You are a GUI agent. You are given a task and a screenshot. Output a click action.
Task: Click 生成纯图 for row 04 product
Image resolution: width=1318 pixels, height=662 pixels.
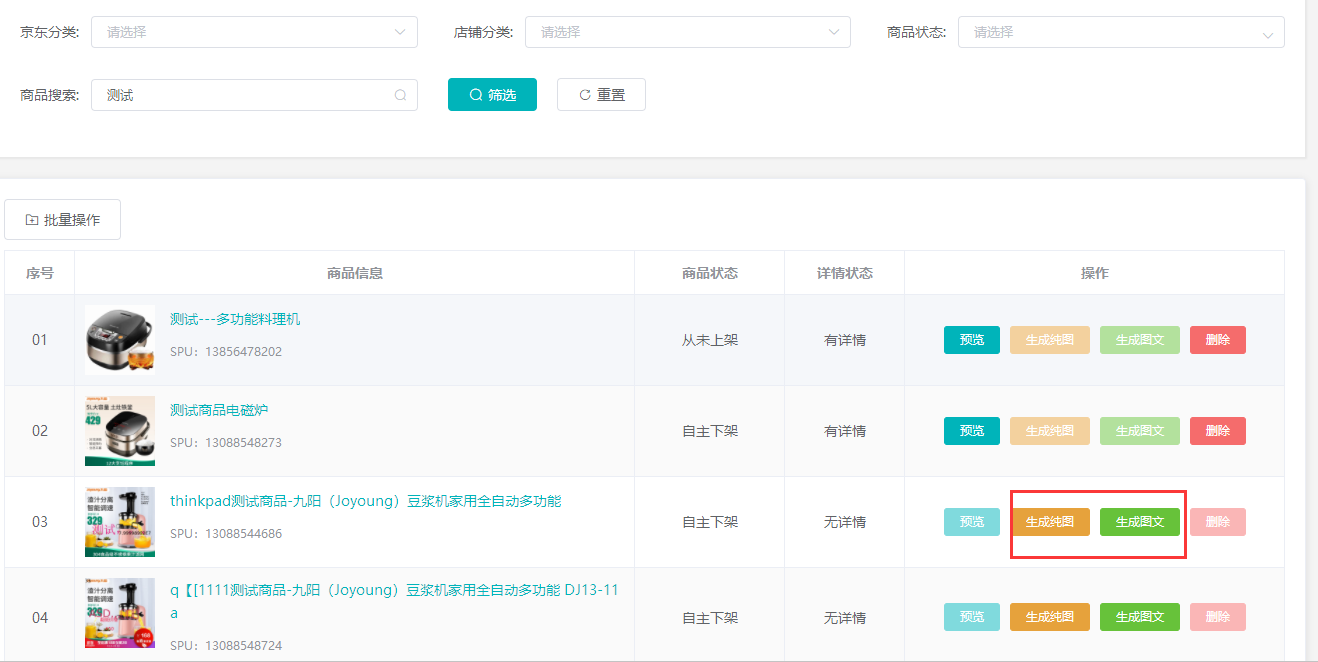tap(1049, 617)
